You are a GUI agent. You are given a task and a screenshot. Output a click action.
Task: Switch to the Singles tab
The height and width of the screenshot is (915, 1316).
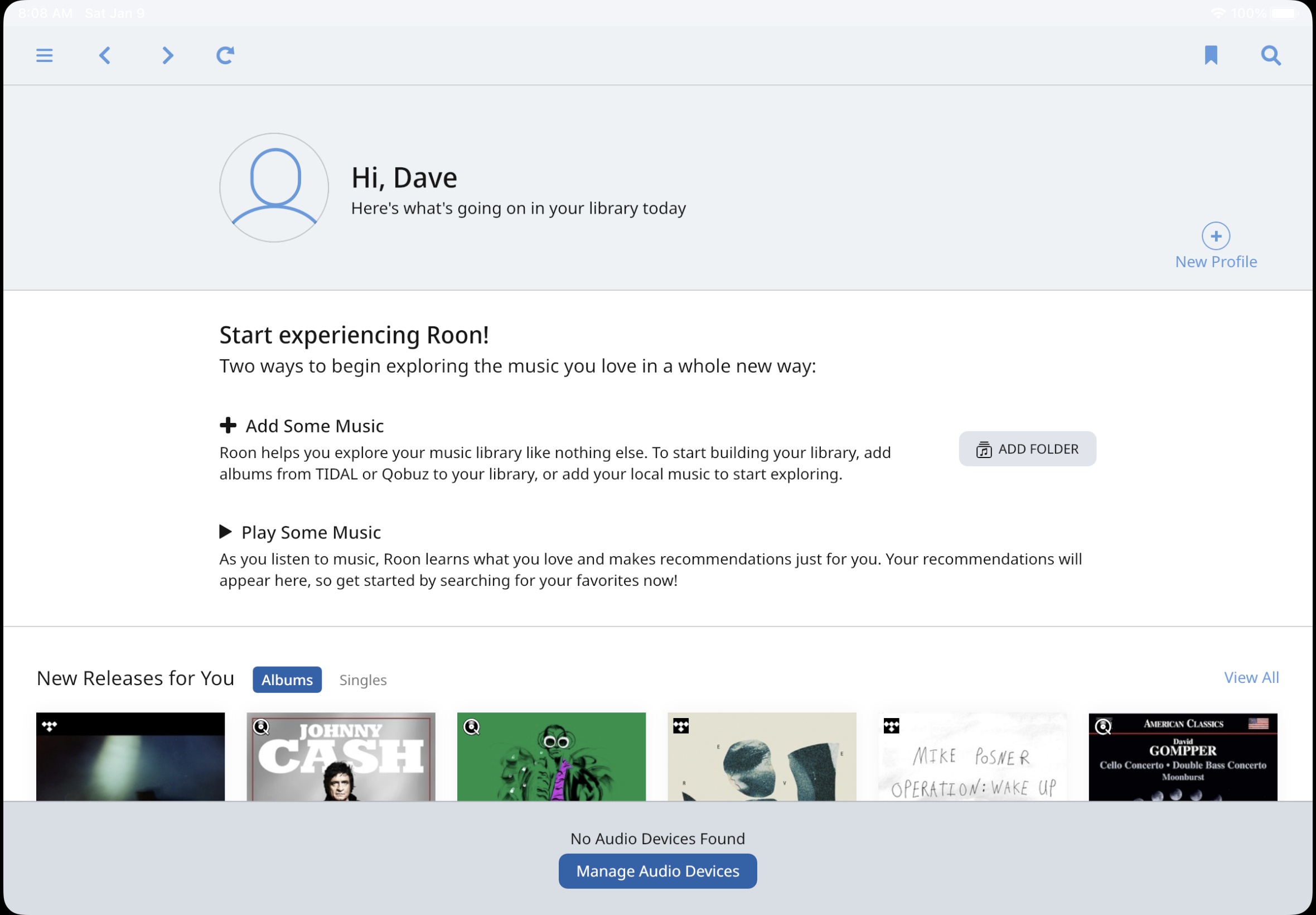pyautogui.click(x=362, y=680)
